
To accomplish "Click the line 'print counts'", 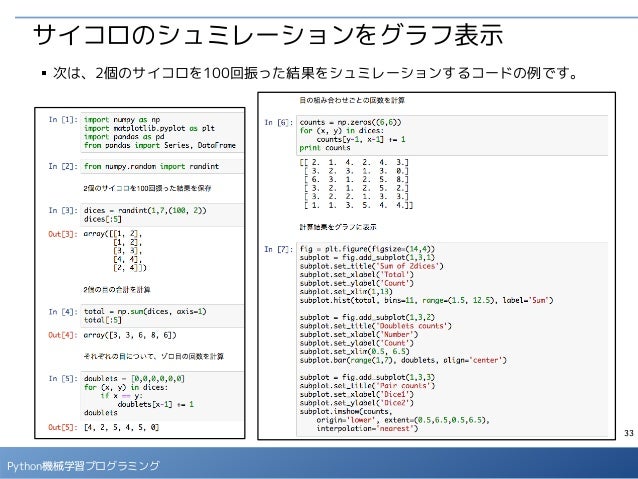I will tap(325, 148).
